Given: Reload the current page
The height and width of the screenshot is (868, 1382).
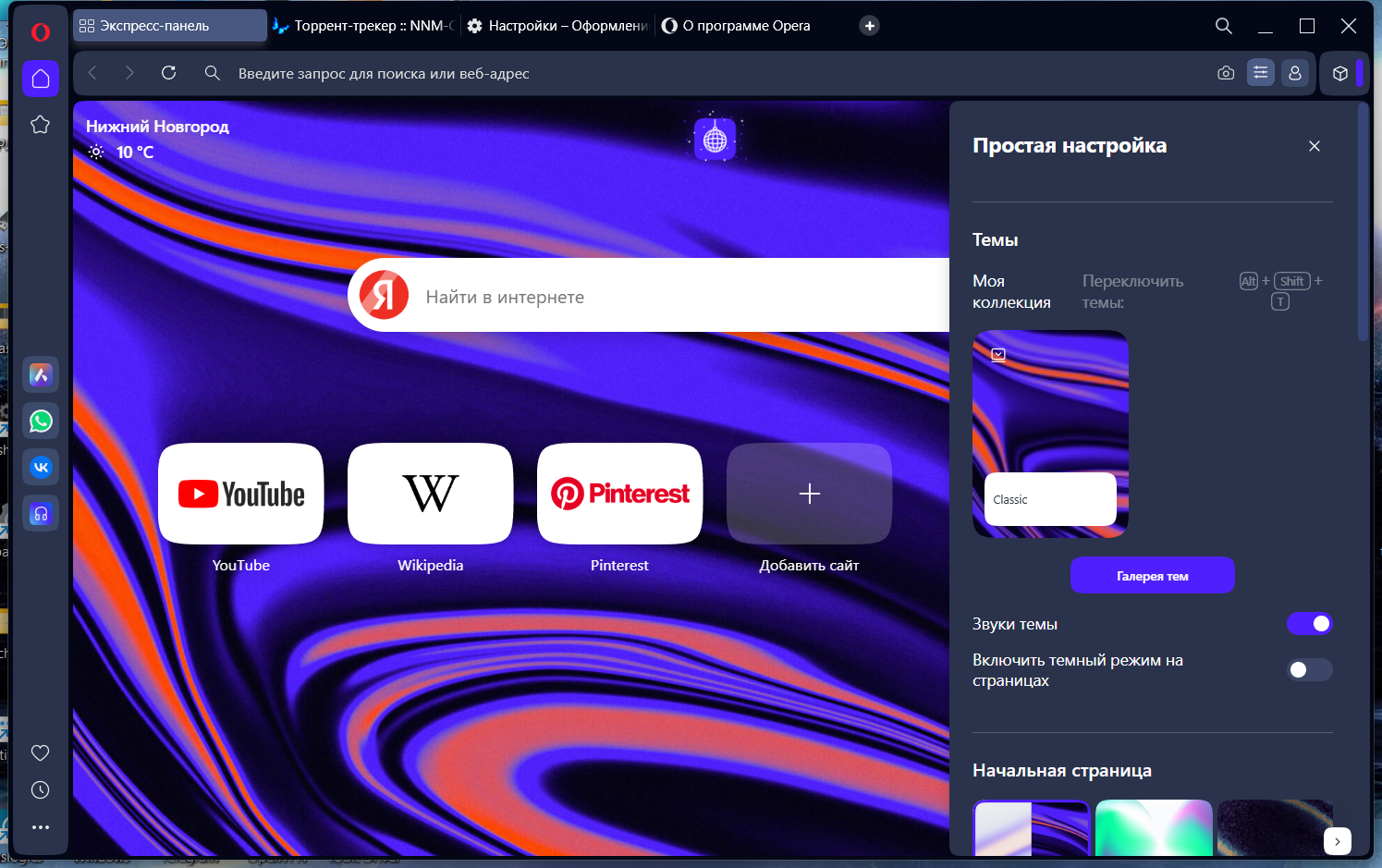Looking at the screenshot, I should tap(168, 73).
